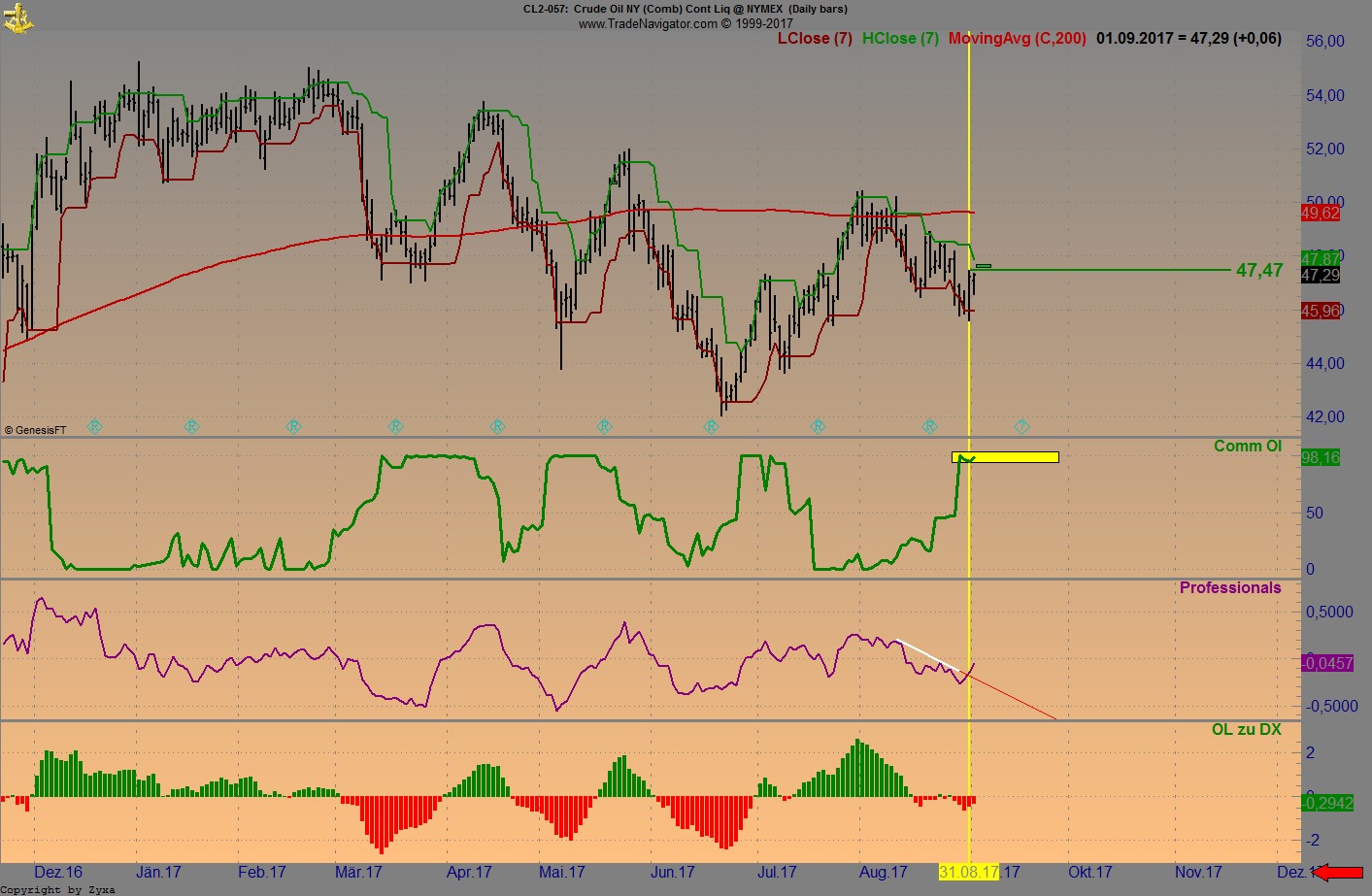
Task: Select the rollover 'R' diamond below Dez.16
Action: [94, 426]
